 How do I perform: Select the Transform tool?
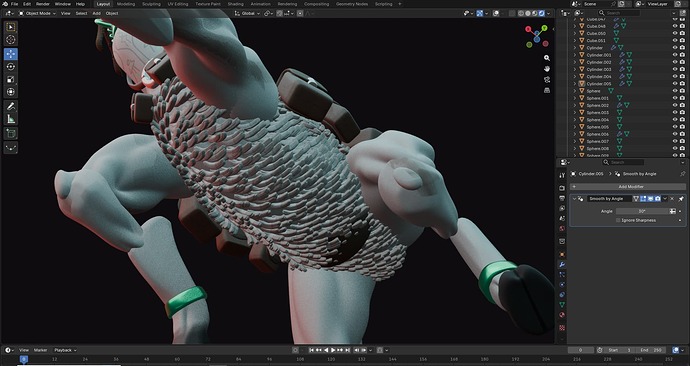pos(11,92)
